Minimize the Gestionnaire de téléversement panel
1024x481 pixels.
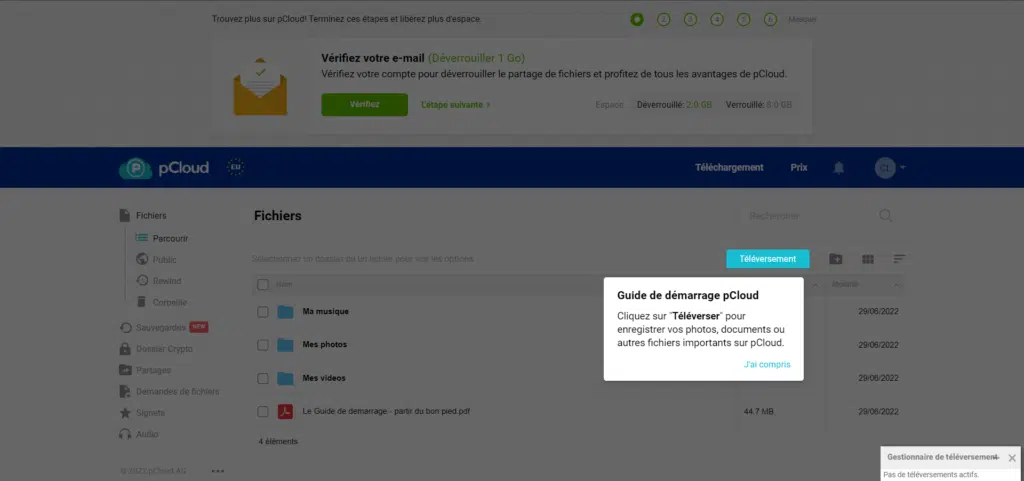(995, 458)
